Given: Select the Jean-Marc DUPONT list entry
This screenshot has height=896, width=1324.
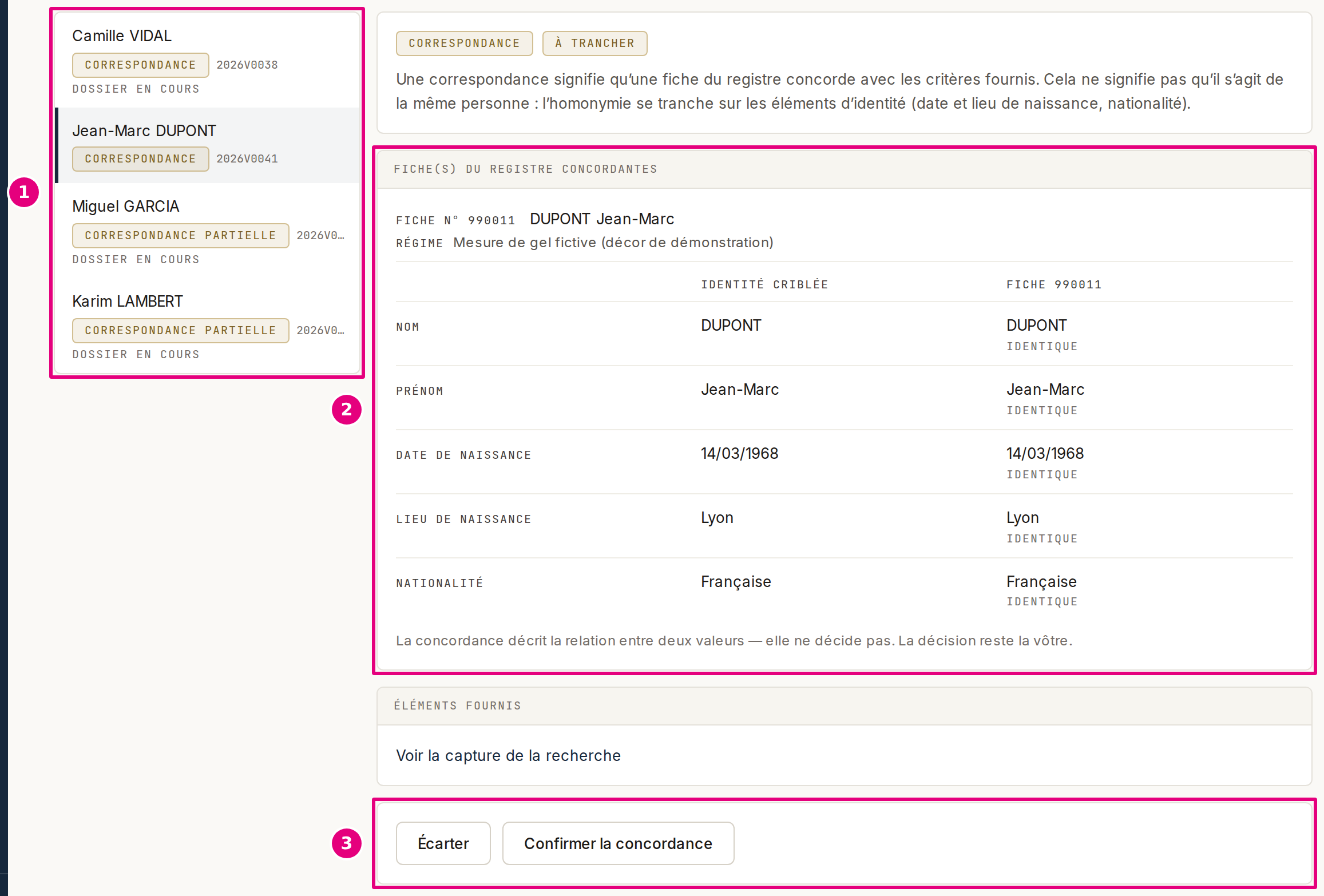Looking at the screenshot, I should (x=207, y=145).
